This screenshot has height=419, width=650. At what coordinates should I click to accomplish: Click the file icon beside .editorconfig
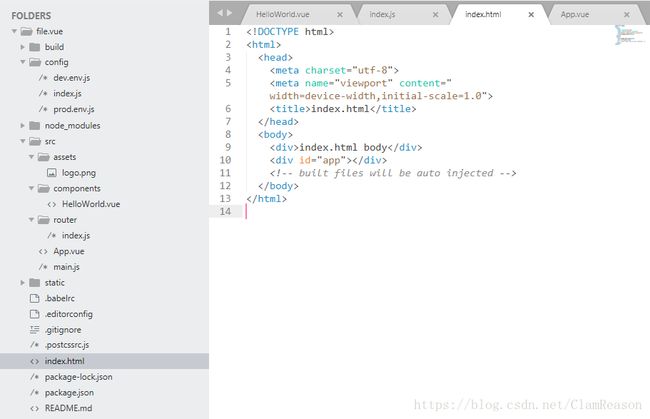pyautogui.click(x=35, y=314)
